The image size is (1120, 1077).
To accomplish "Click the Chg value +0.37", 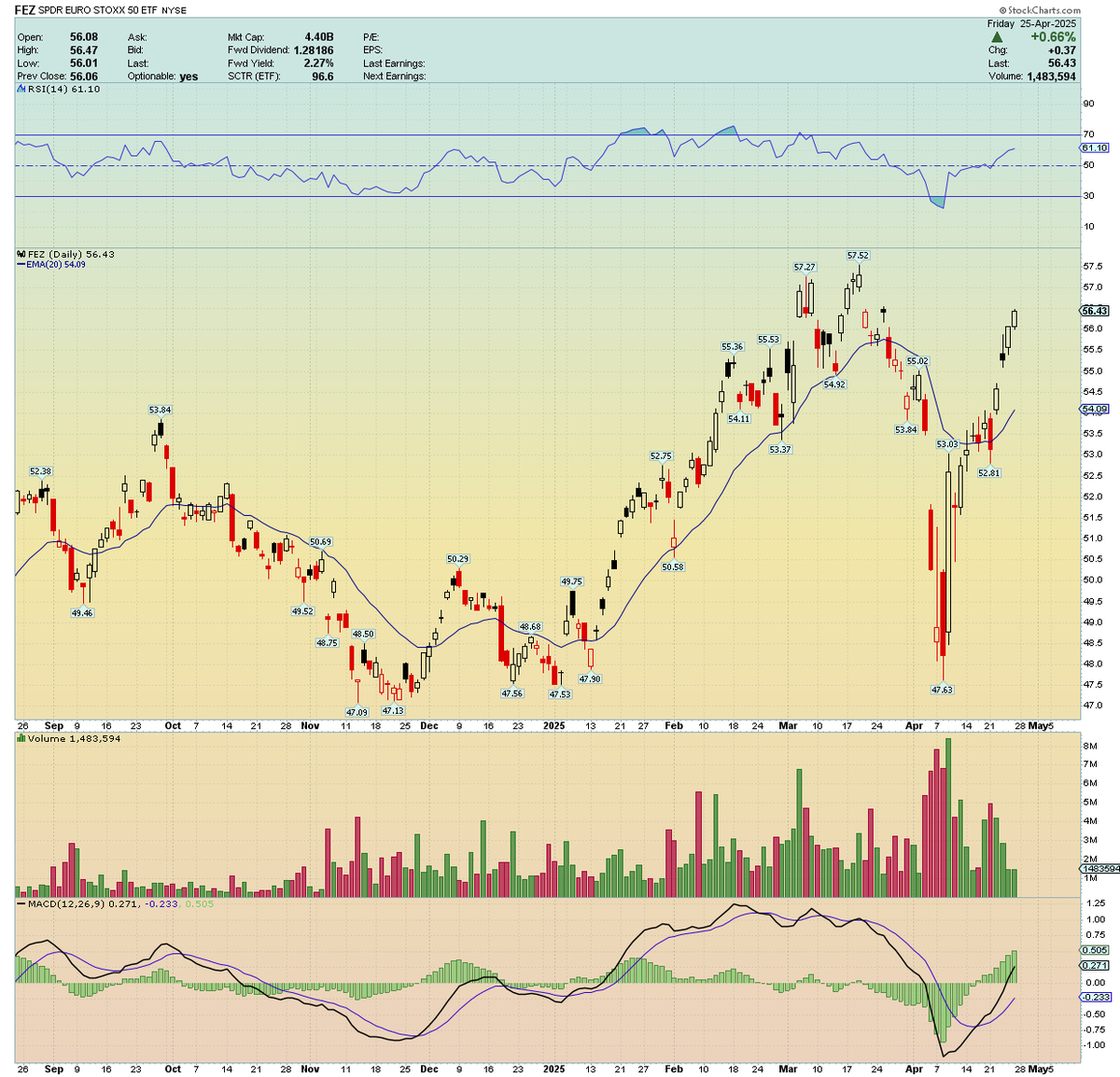I will 1061,50.
